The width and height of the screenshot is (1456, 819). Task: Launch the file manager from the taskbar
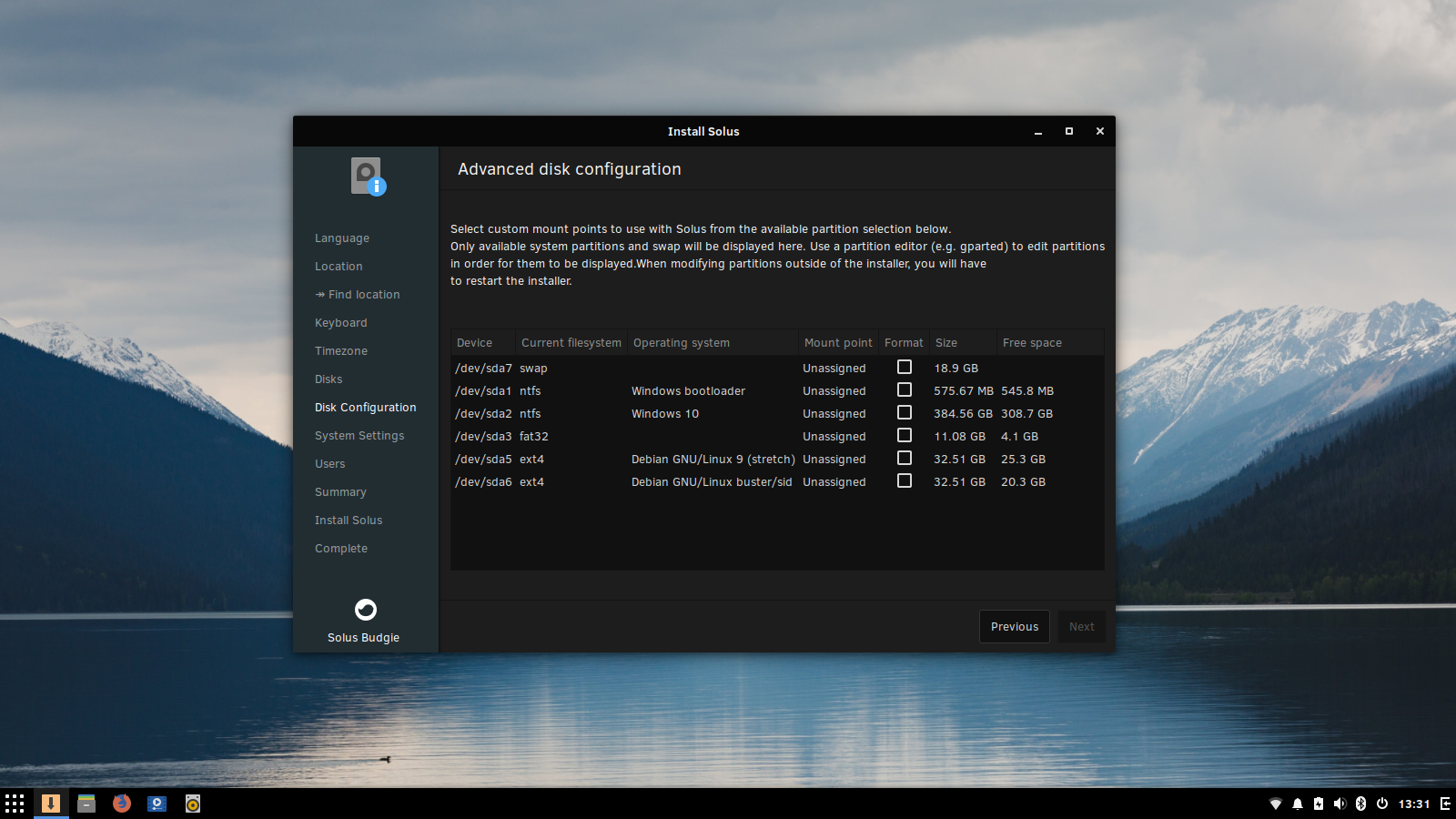[x=86, y=804]
